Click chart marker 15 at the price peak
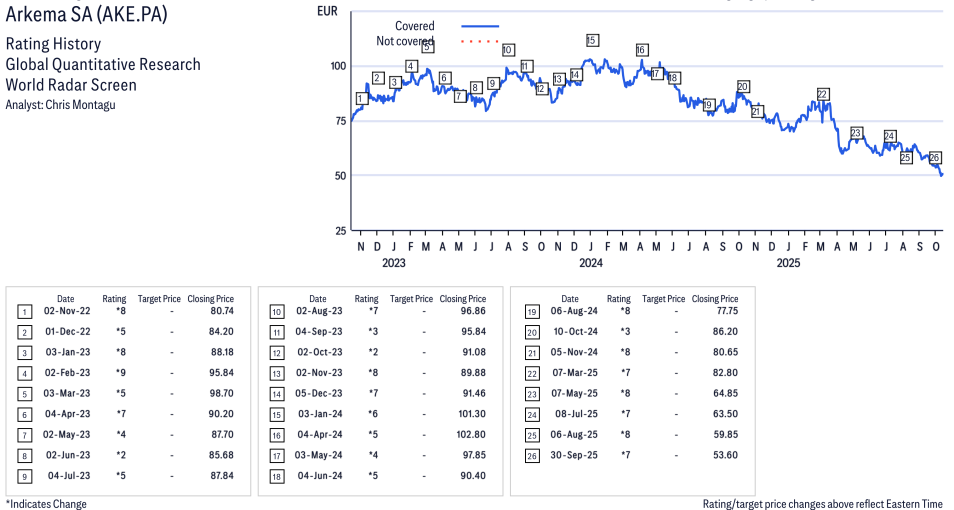The image size is (954, 510). tap(592, 40)
